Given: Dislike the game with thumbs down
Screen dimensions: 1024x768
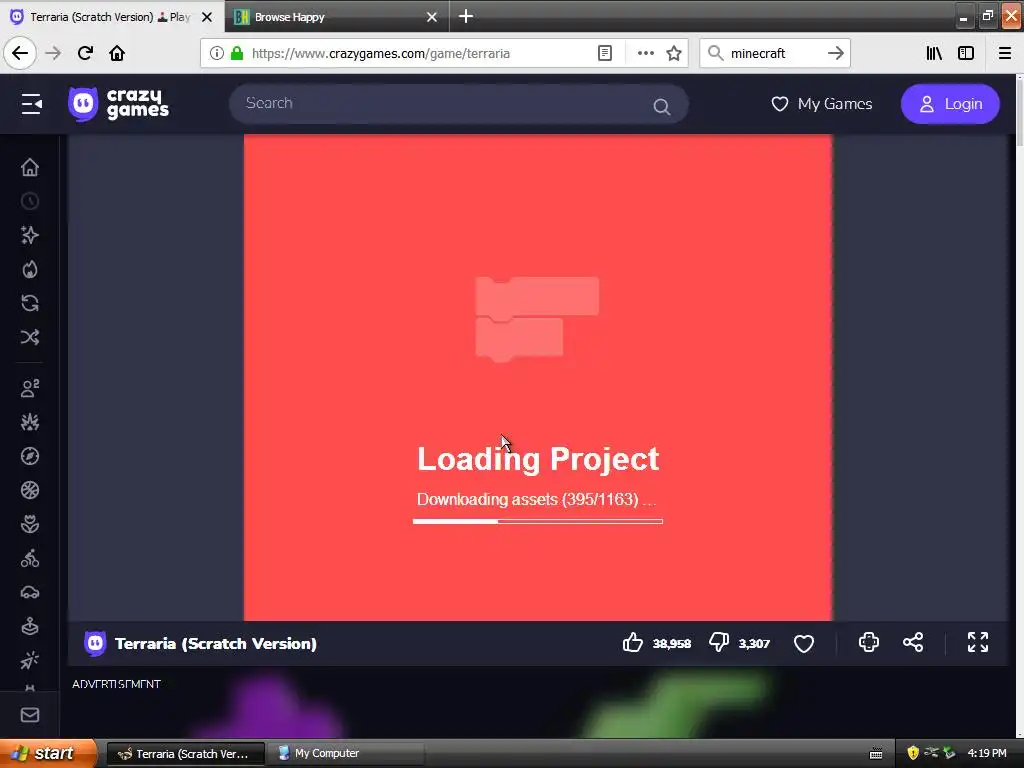Looking at the screenshot, I should (x=719, y=643).
